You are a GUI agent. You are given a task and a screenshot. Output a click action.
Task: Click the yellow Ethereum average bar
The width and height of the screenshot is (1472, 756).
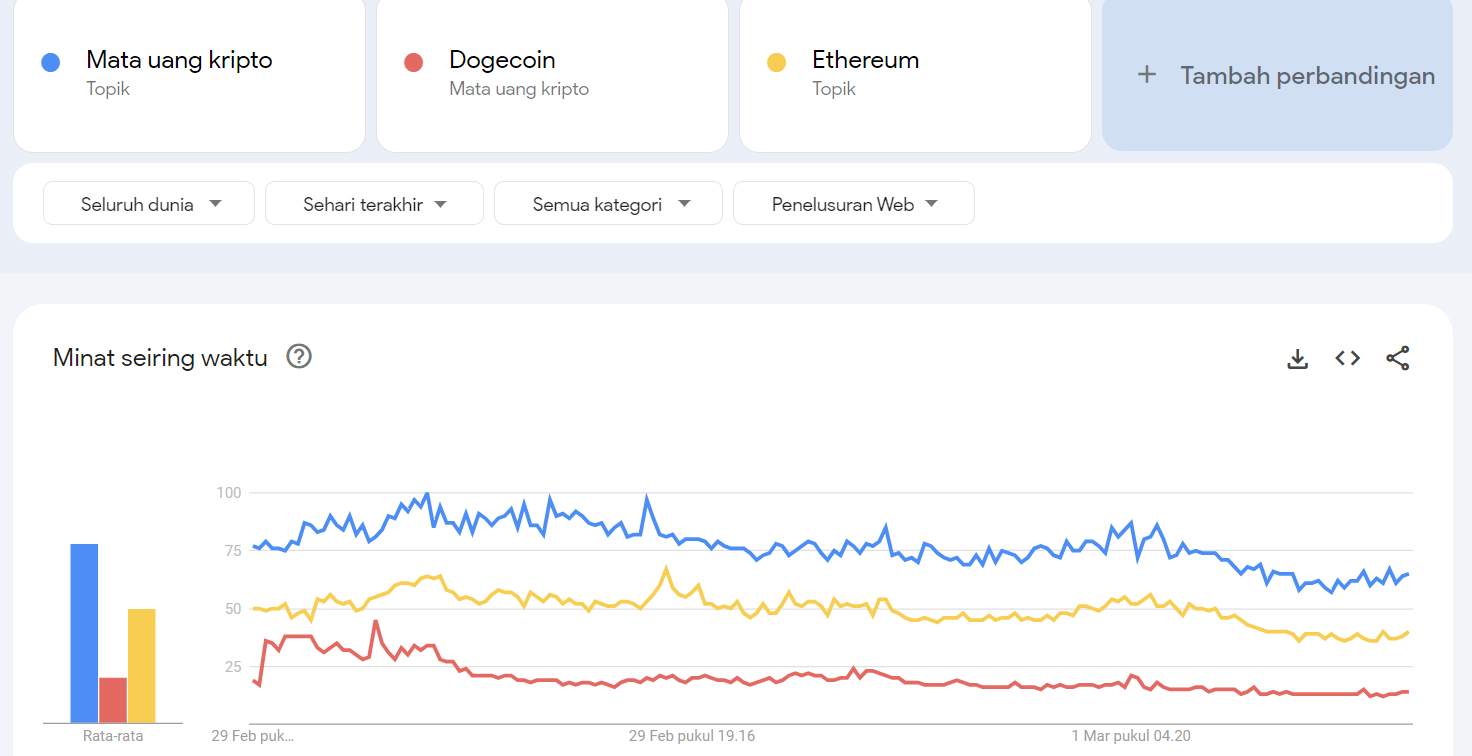(x=142, y=665)
